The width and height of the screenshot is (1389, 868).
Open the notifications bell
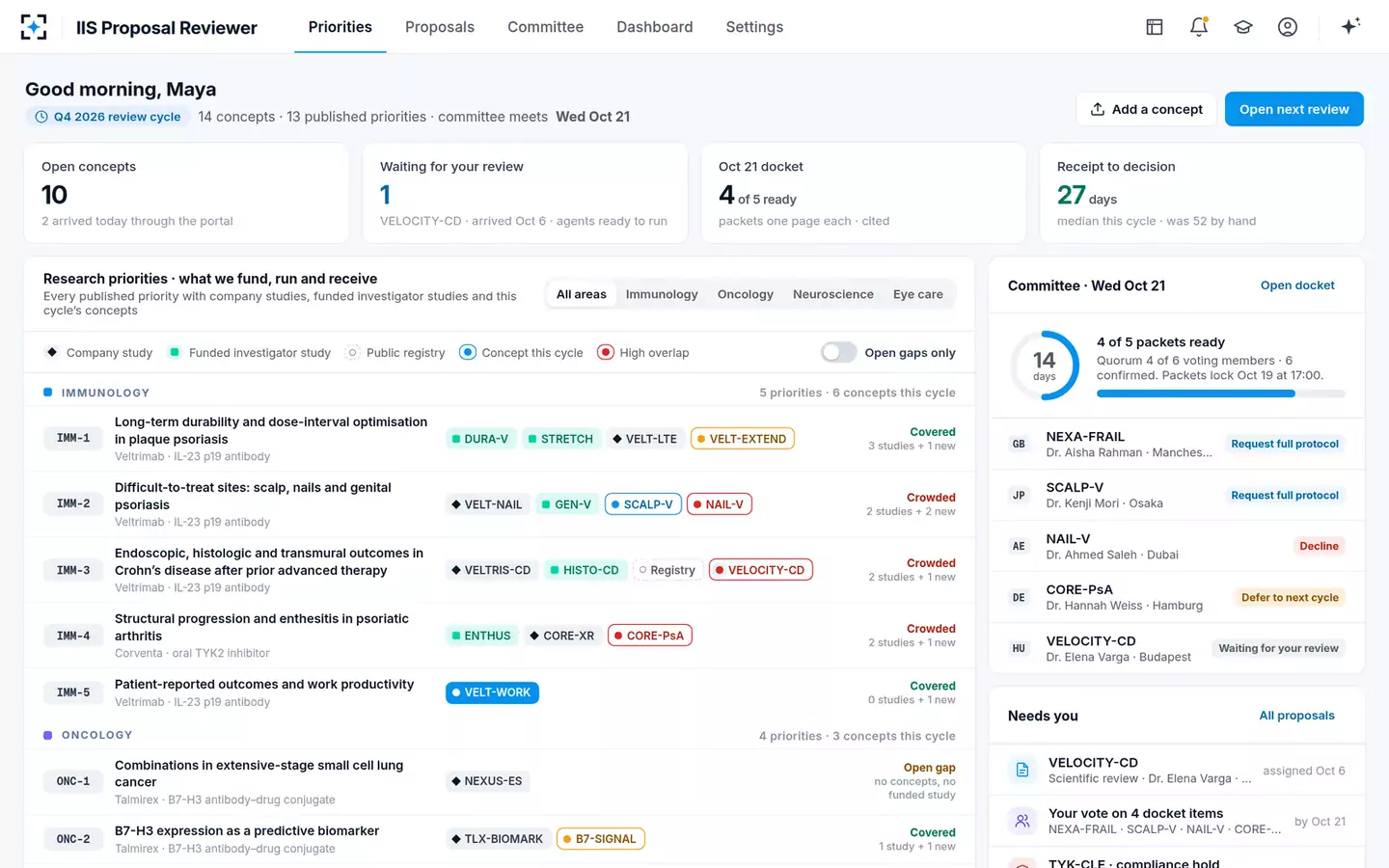(x=1199, y=27)
